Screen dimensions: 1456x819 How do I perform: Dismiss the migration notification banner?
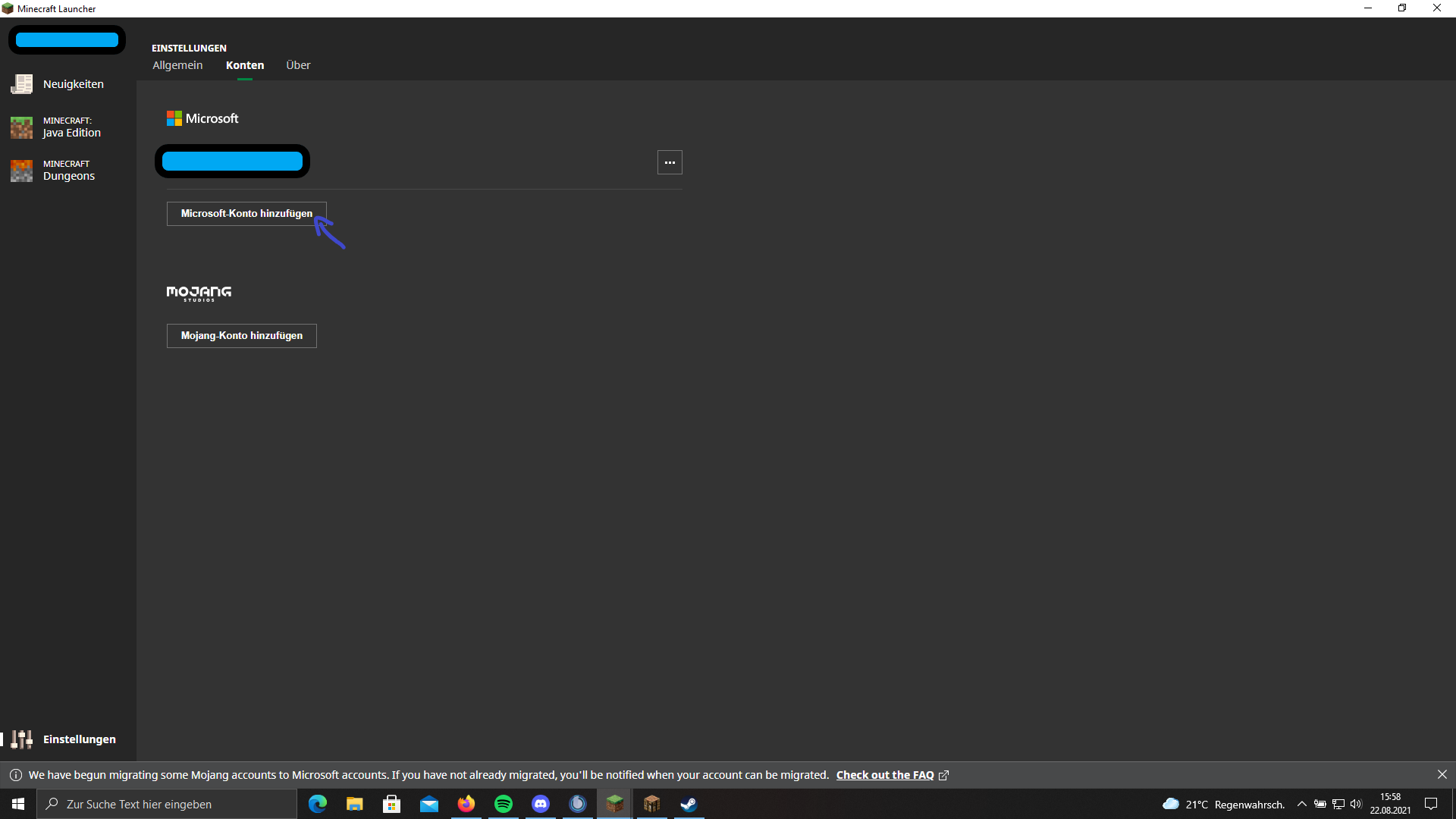pos(1442,774)
